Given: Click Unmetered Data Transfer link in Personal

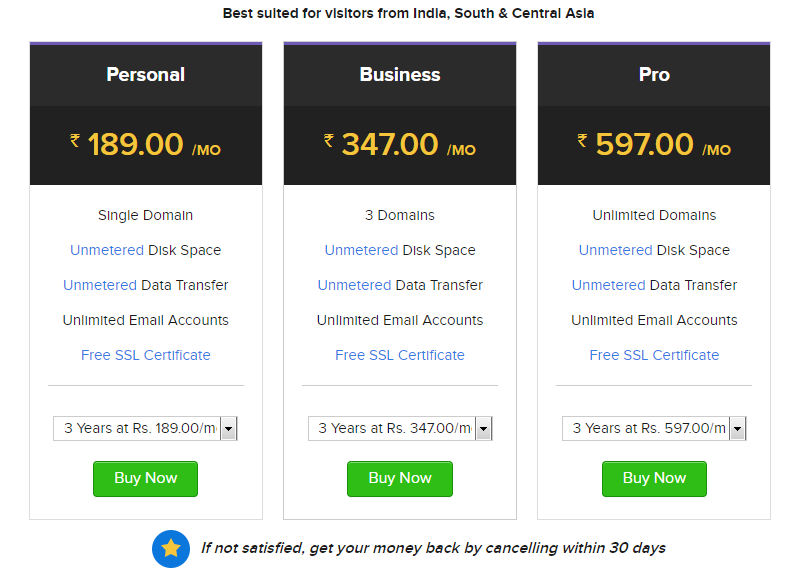Looking at the screenshot, I should click(100, 285).
